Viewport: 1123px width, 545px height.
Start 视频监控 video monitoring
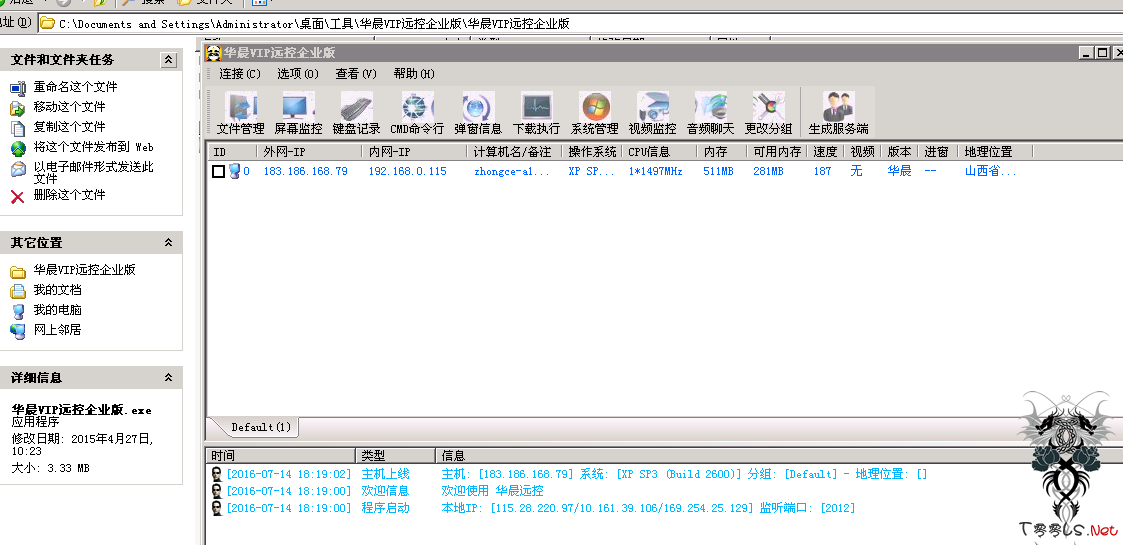coord(652,113)
